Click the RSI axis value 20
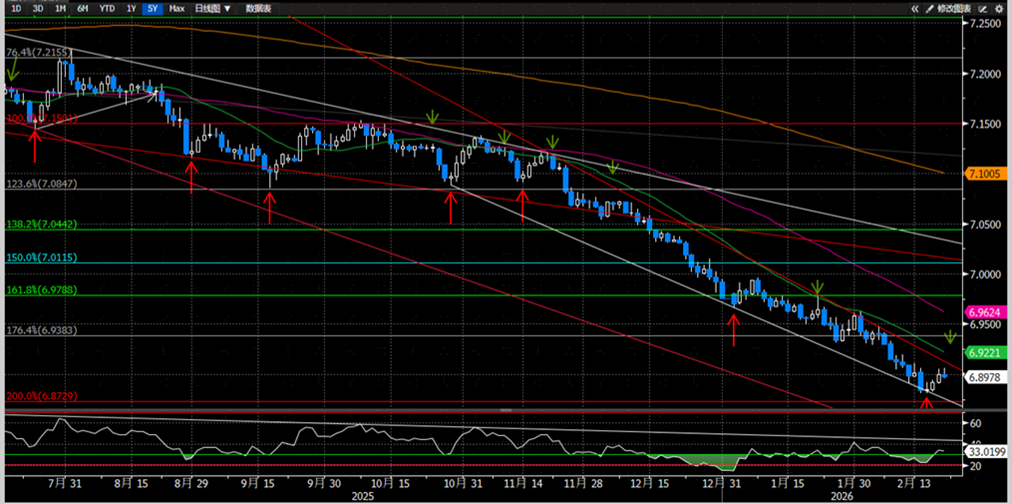The height and width of the screenshot is (504, 1012). coord(975,466)
